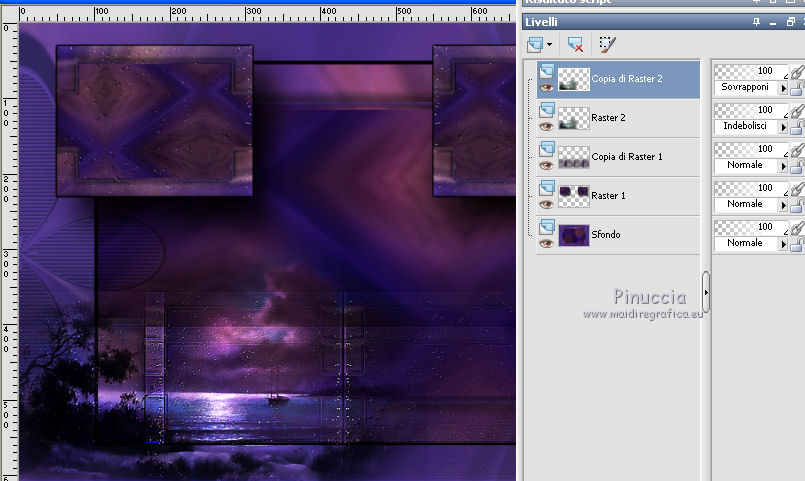Select the Copia di Raster 1 layer

click(626, 157)
